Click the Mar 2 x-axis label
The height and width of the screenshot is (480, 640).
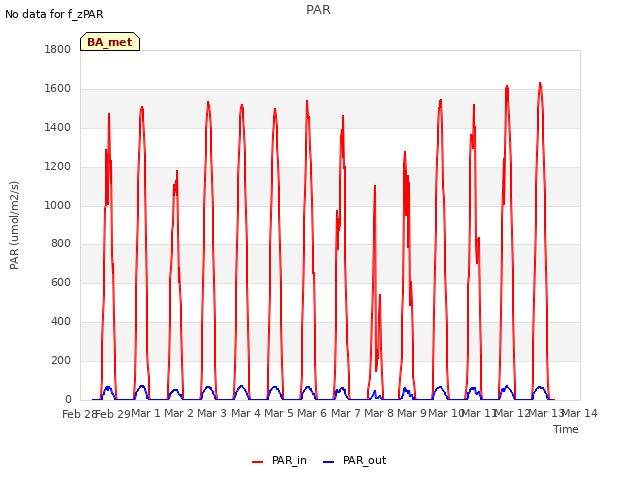point(179,413)
